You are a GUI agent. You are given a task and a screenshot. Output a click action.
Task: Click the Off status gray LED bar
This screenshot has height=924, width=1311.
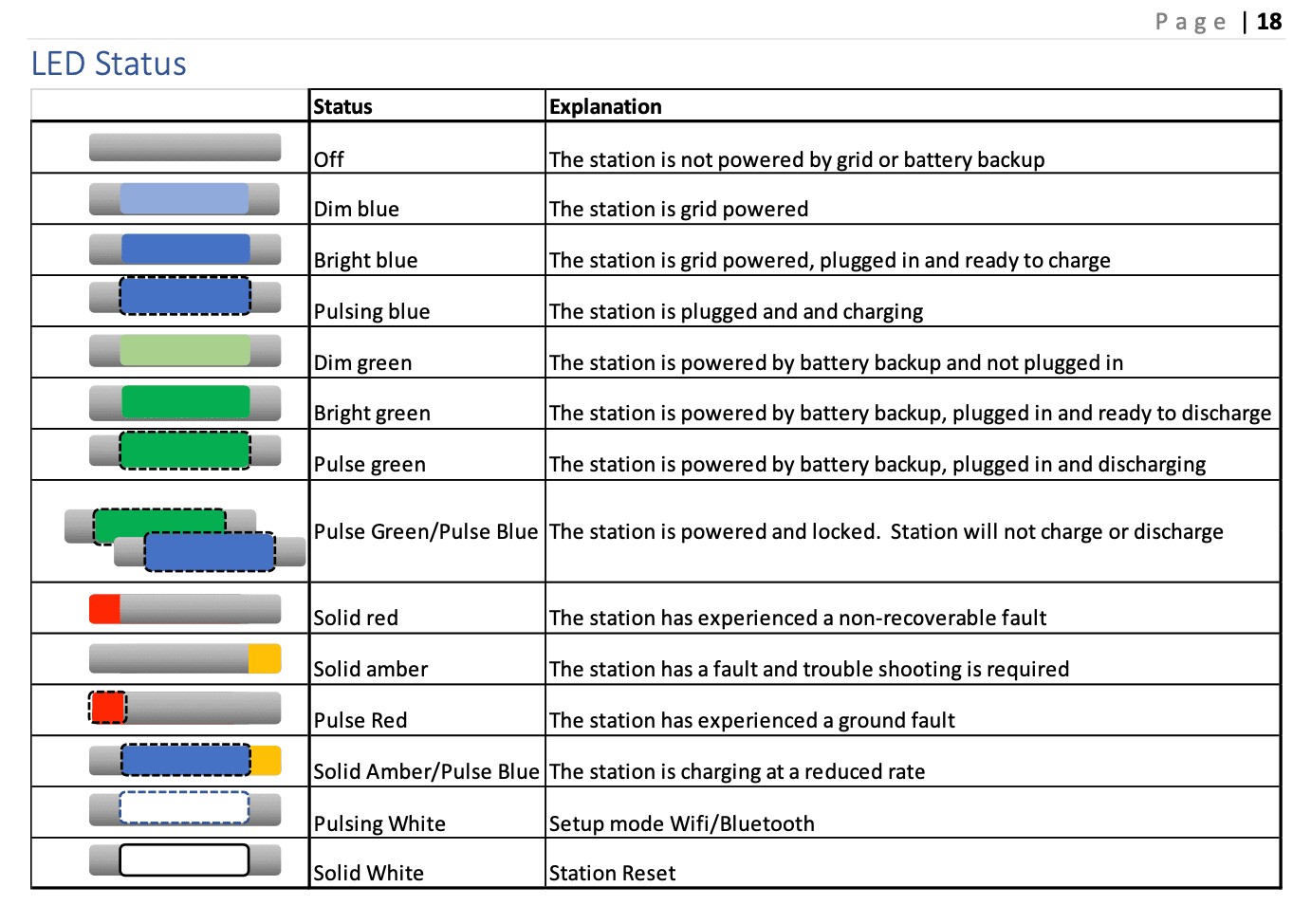point(185,147)
